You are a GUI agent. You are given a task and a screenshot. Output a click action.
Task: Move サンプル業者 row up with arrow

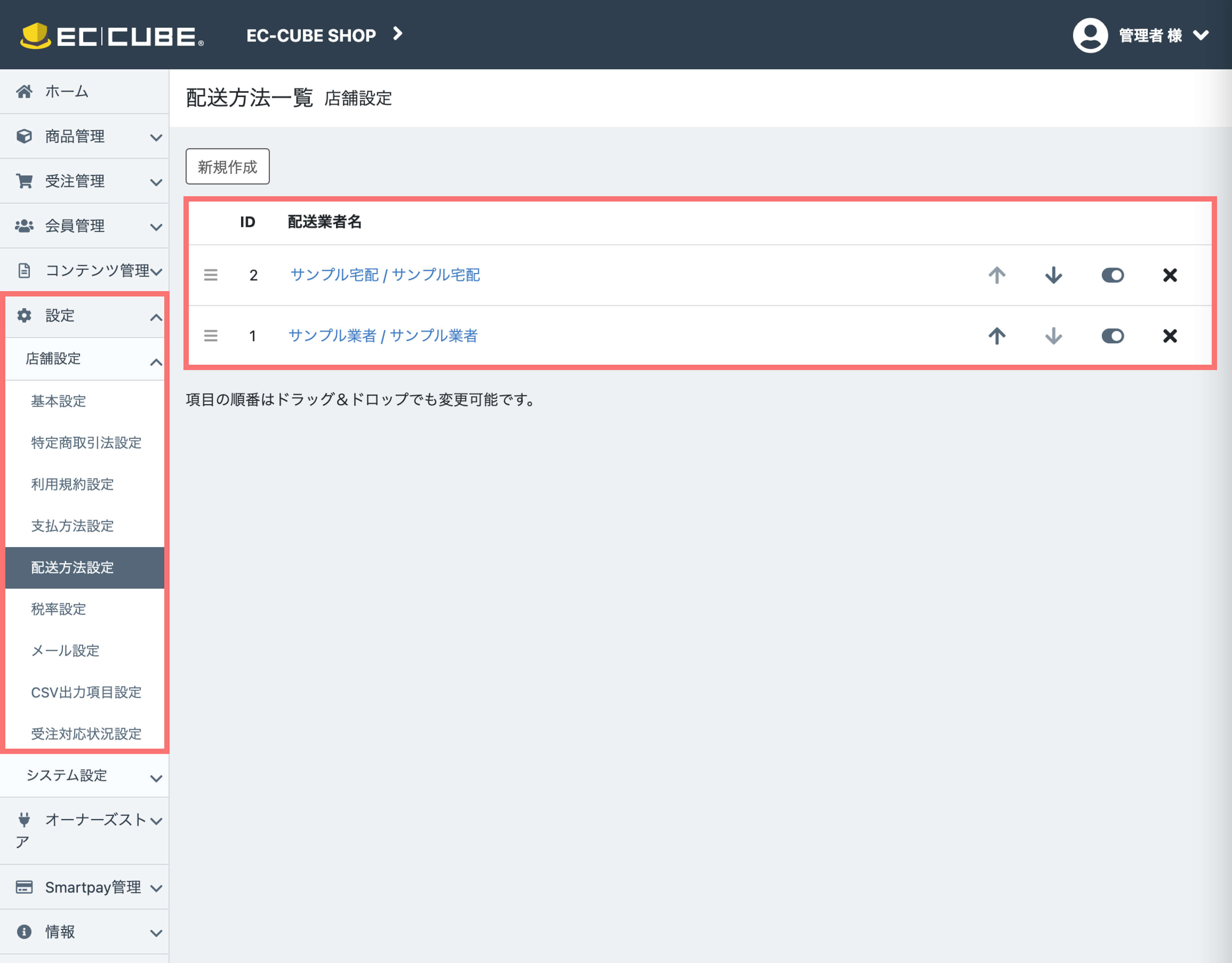tap(997, 336)
